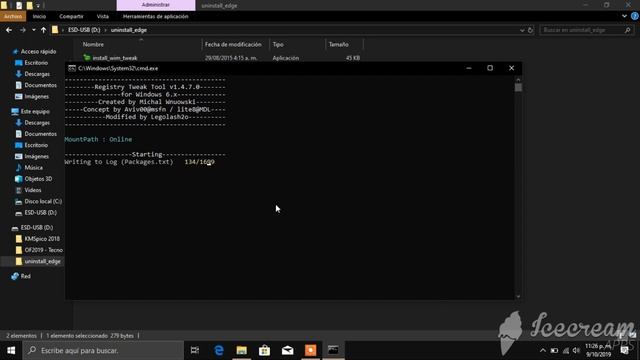Viewport: 640px width, 360px height.
Task: Click the volume tray icon
Action: click(x=576, y=351)
